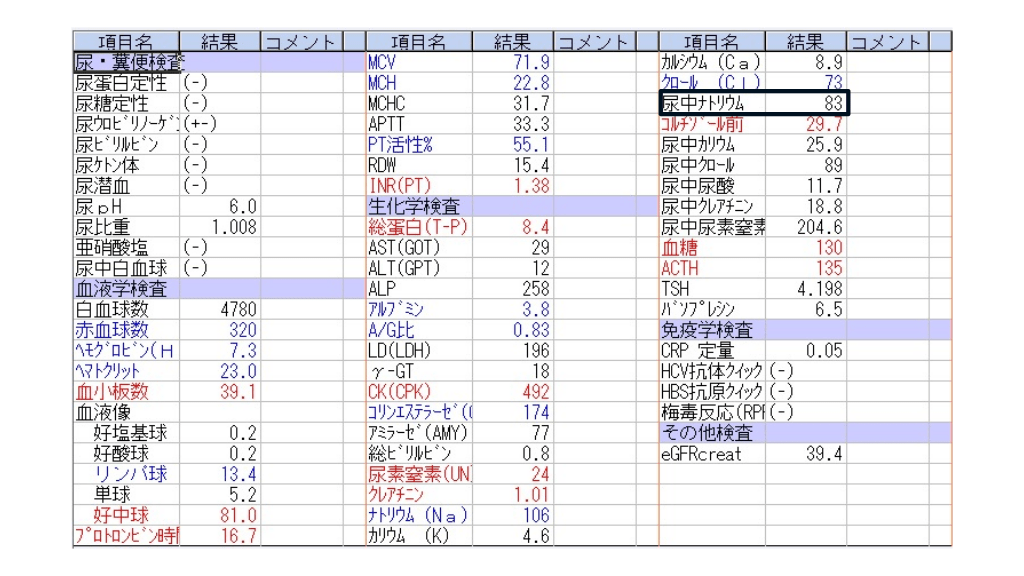Click the 尿中尿素窒素 result value 204.6

pyautogui.click(x=808, y=227)
